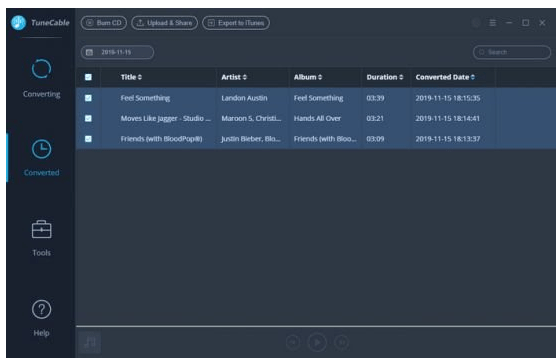
Task: Uncheck the Friends (with BloodPop) row checkbox
Action: click(88, 139)
